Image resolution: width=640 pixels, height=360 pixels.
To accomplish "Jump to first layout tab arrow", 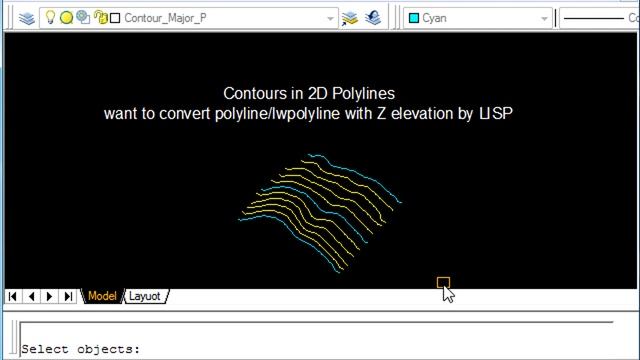I will [x=13, y=296].
